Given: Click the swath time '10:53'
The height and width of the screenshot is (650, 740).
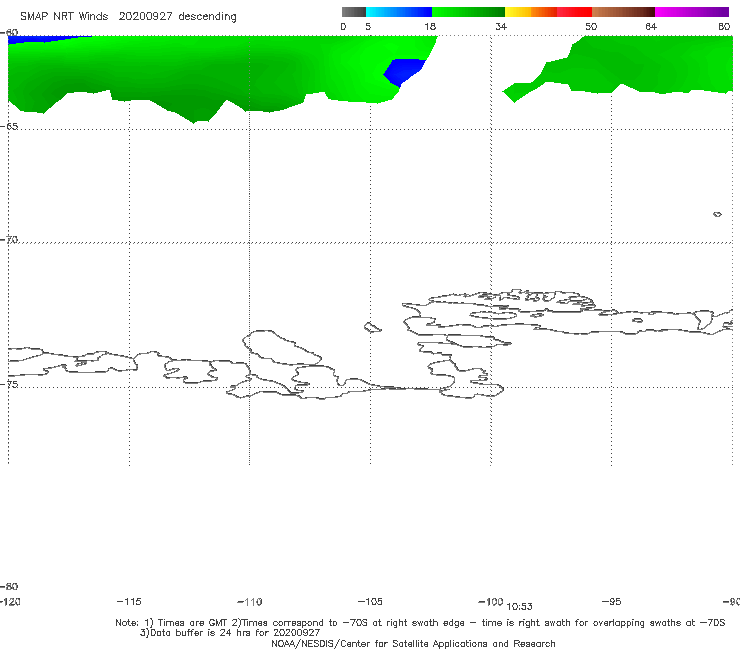Looking at the screenshot, I should (x=520, y=607).
